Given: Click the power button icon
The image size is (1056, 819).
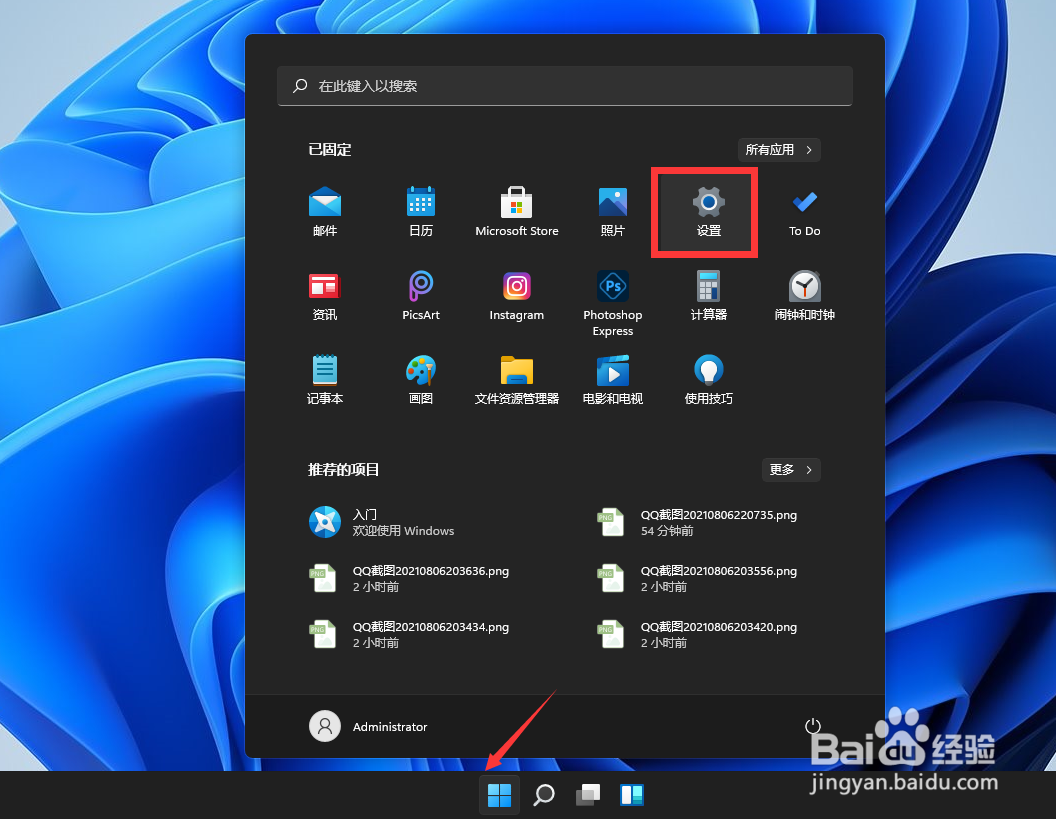Looking at the screenshot, I should click(813, 726).
